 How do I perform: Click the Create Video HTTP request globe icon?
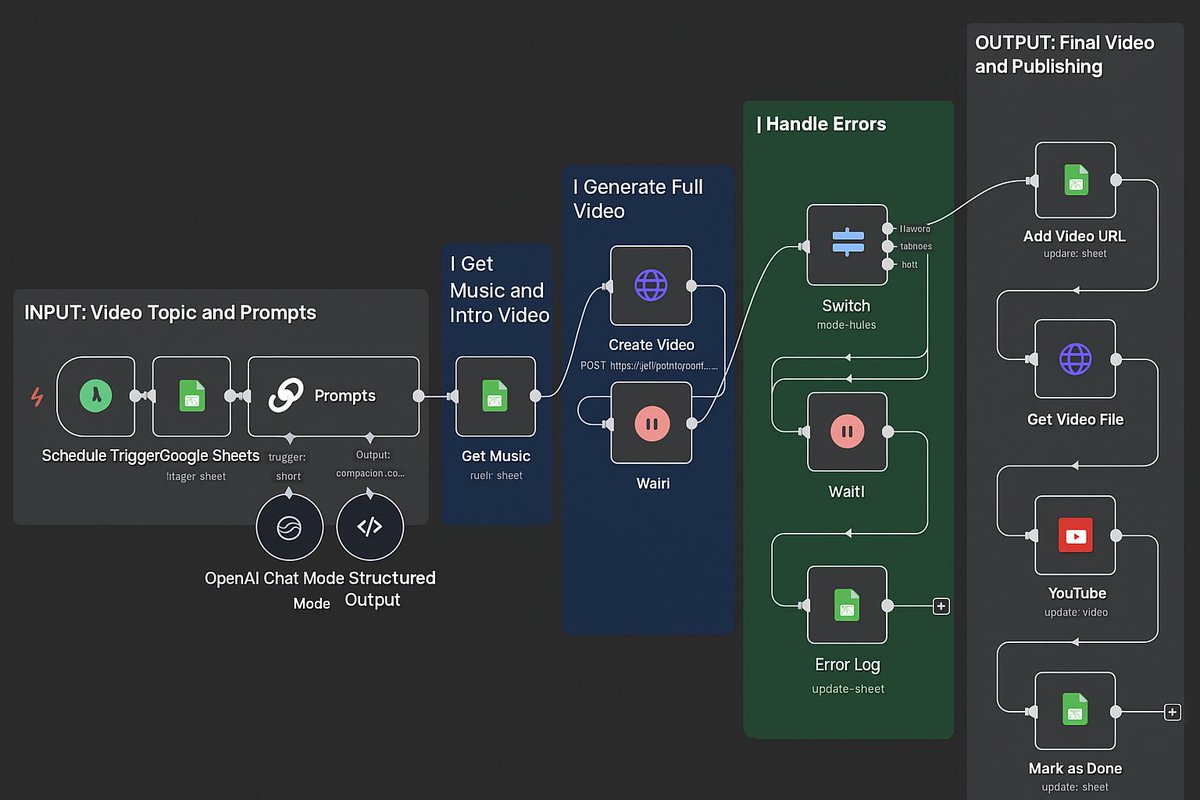(651, 287)
